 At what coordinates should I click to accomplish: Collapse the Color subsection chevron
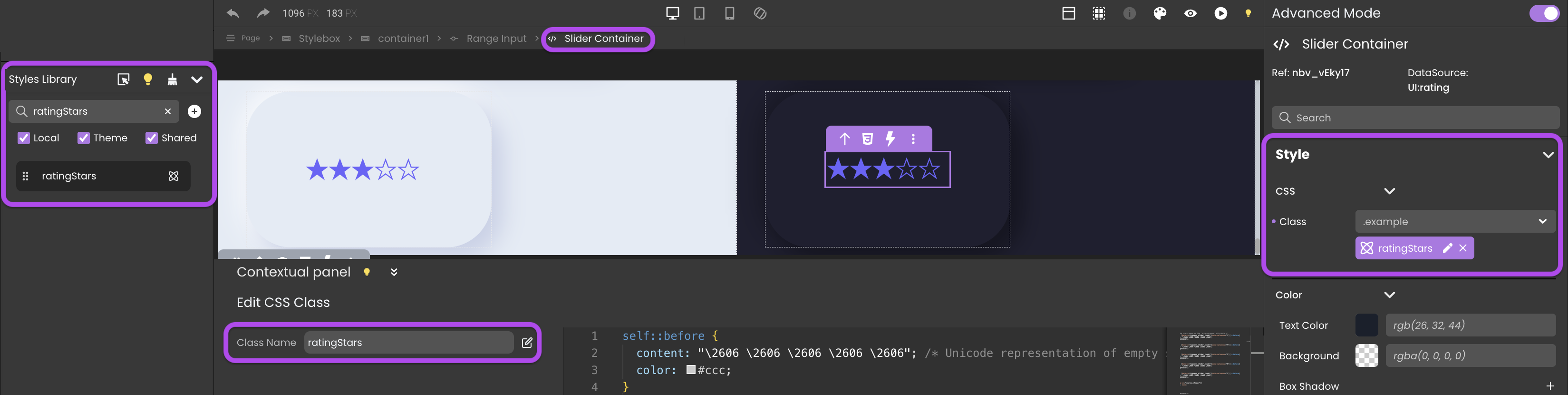1389,295
